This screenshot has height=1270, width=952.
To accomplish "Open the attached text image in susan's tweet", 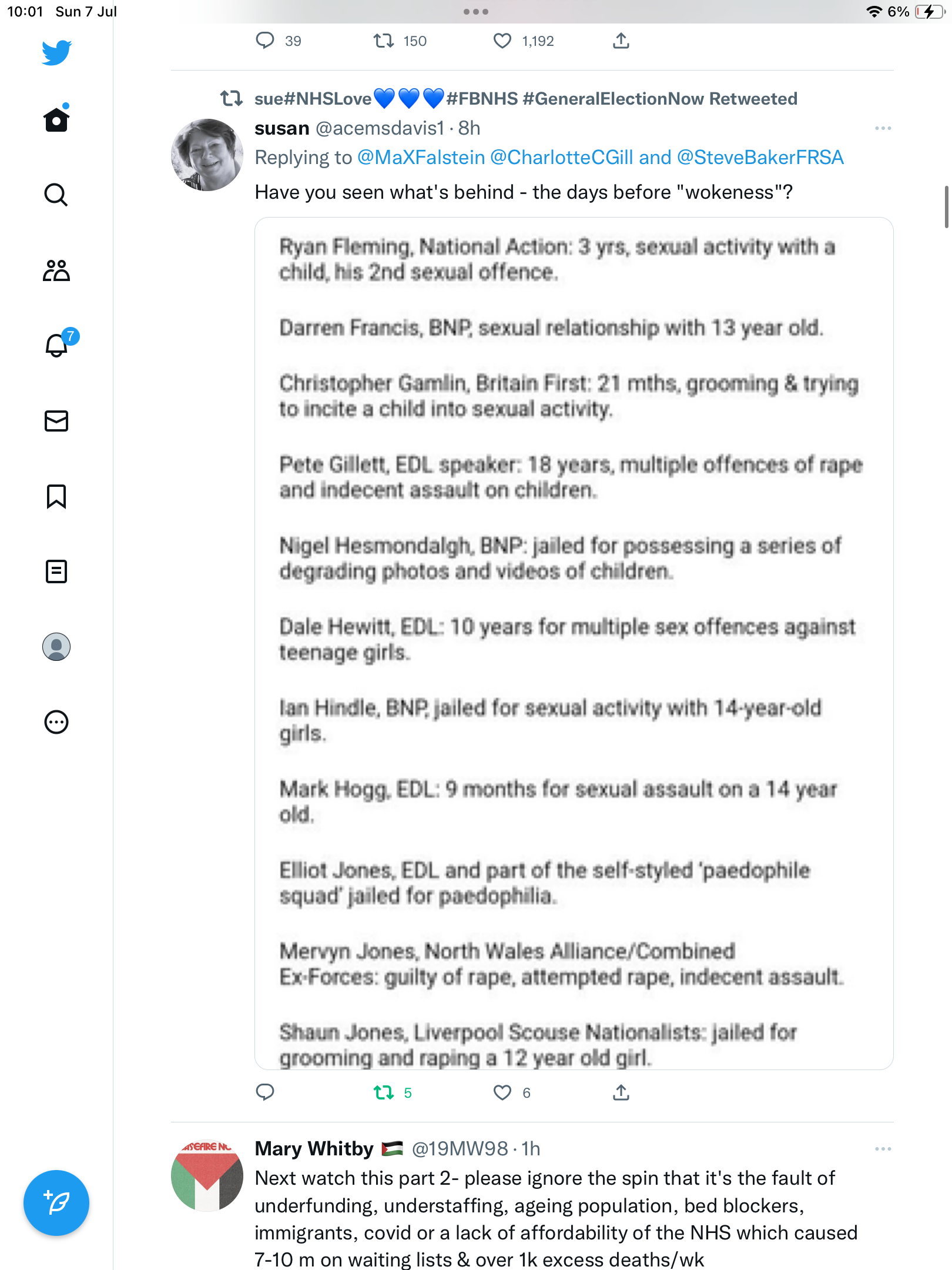I will coord(574,643).
